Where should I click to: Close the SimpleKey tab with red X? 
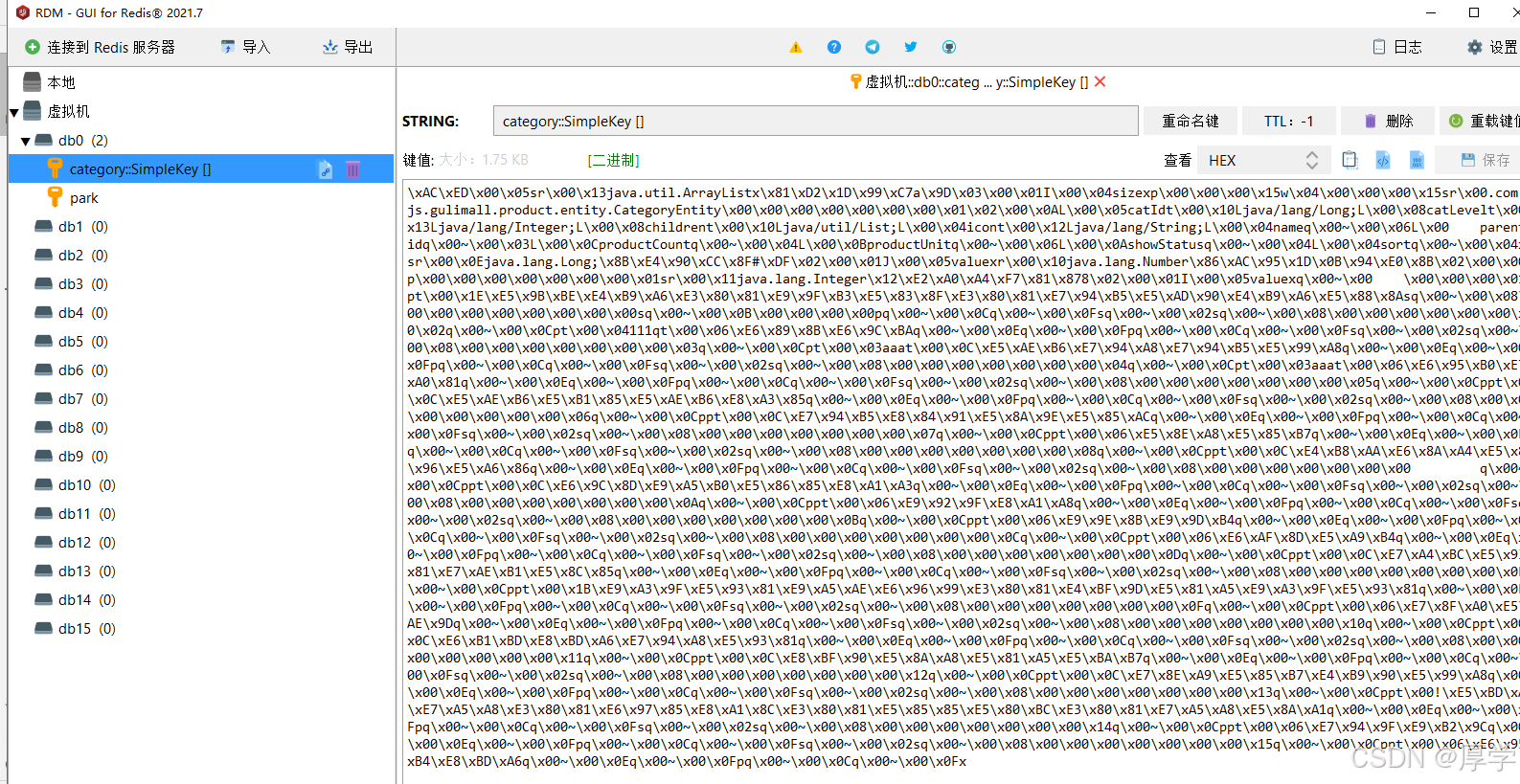(1100, 82)
